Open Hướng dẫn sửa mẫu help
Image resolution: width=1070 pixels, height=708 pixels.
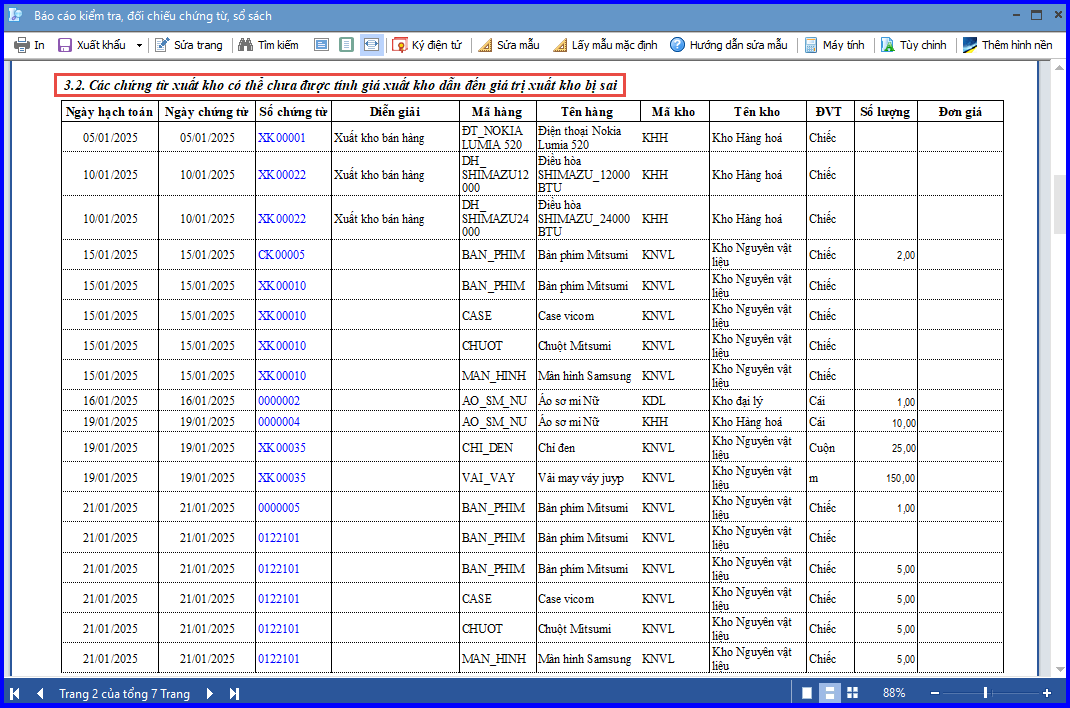click(729, 45)
